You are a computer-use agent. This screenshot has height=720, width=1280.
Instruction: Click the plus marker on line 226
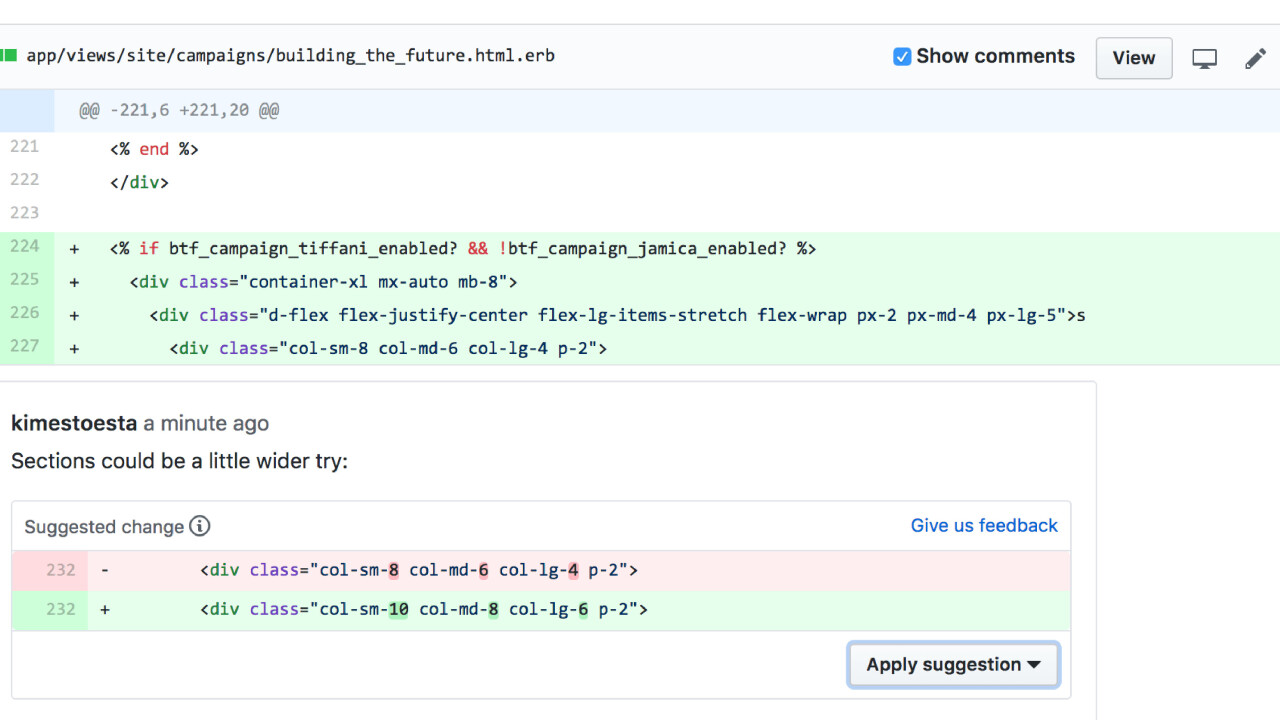tap(74, 315)
